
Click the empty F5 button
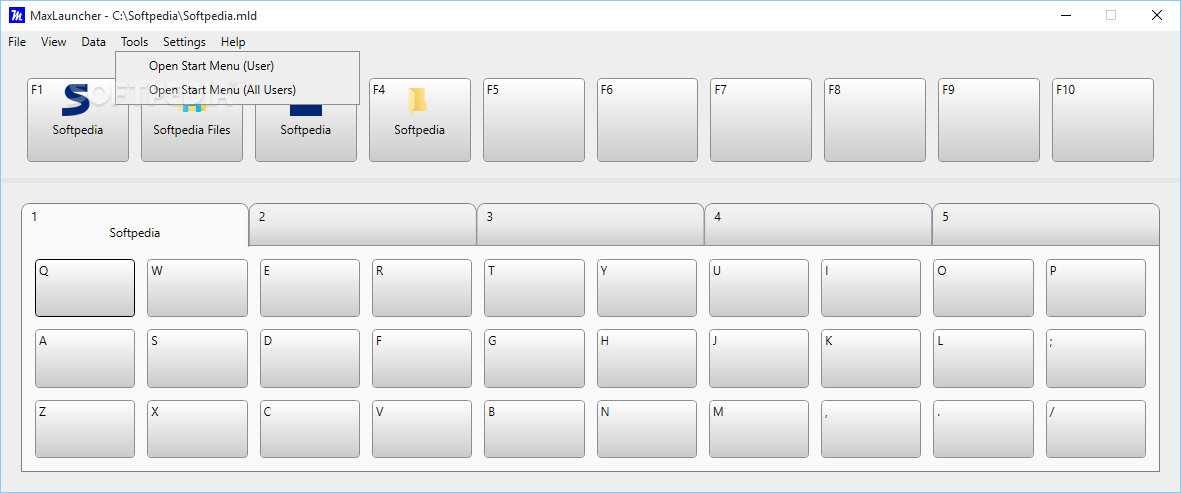point(534,120)
